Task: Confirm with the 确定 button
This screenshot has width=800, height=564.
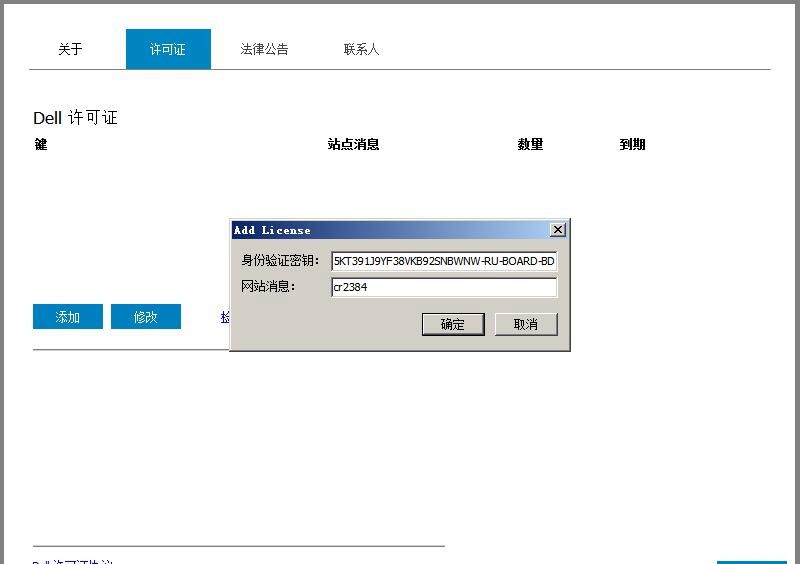Action: [x=453, y=324]
